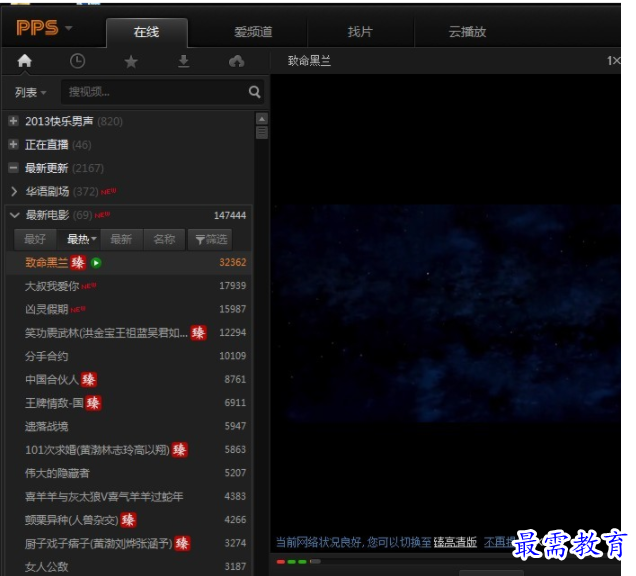Image resolution: width=636 pixels, height=576 pixels.
Task: Click the 臻 badge beside 101次求婚
Action: pyautogui.click(x=179, y=449)
